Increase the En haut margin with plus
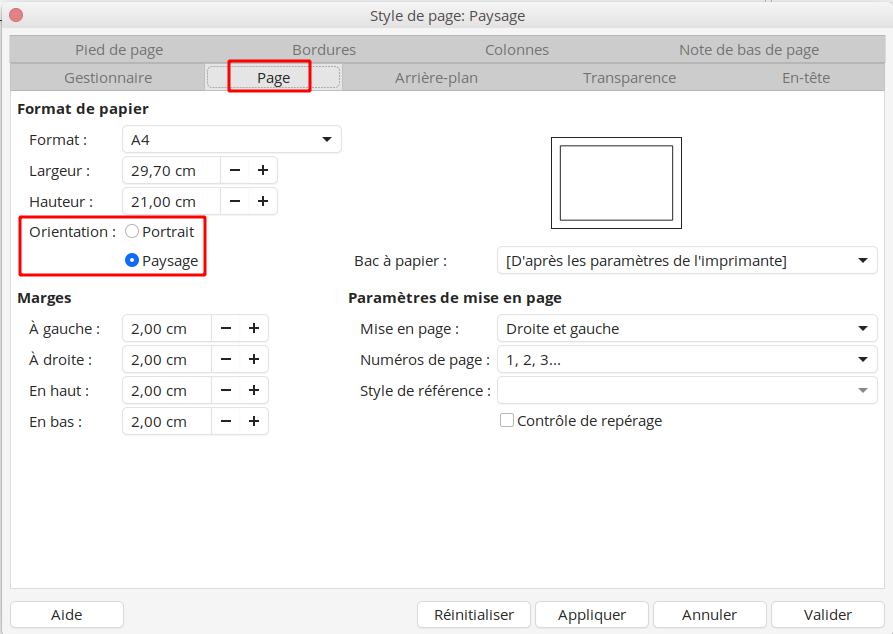Screen dimensions: 893x634 (x=254, y=390)
